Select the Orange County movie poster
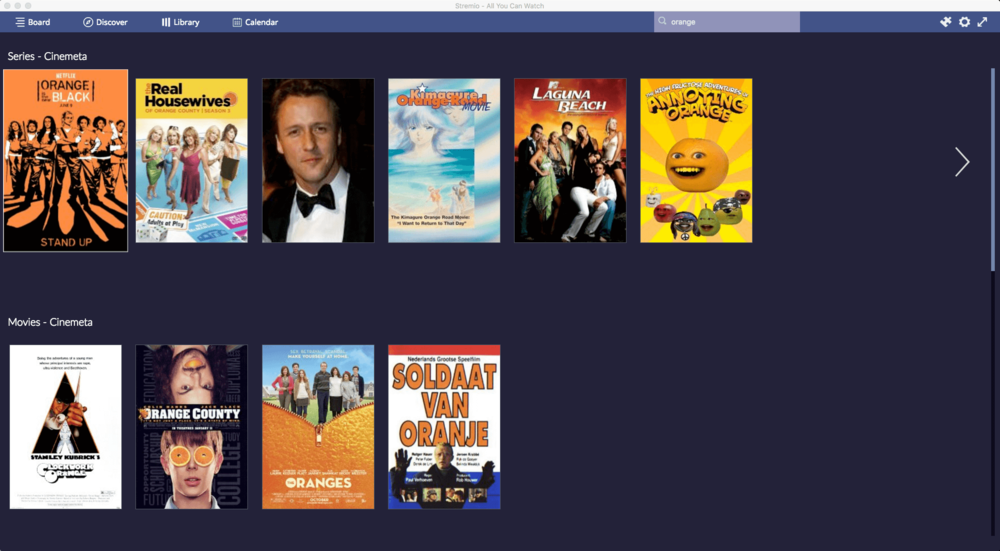 click(x=191, y=427)
